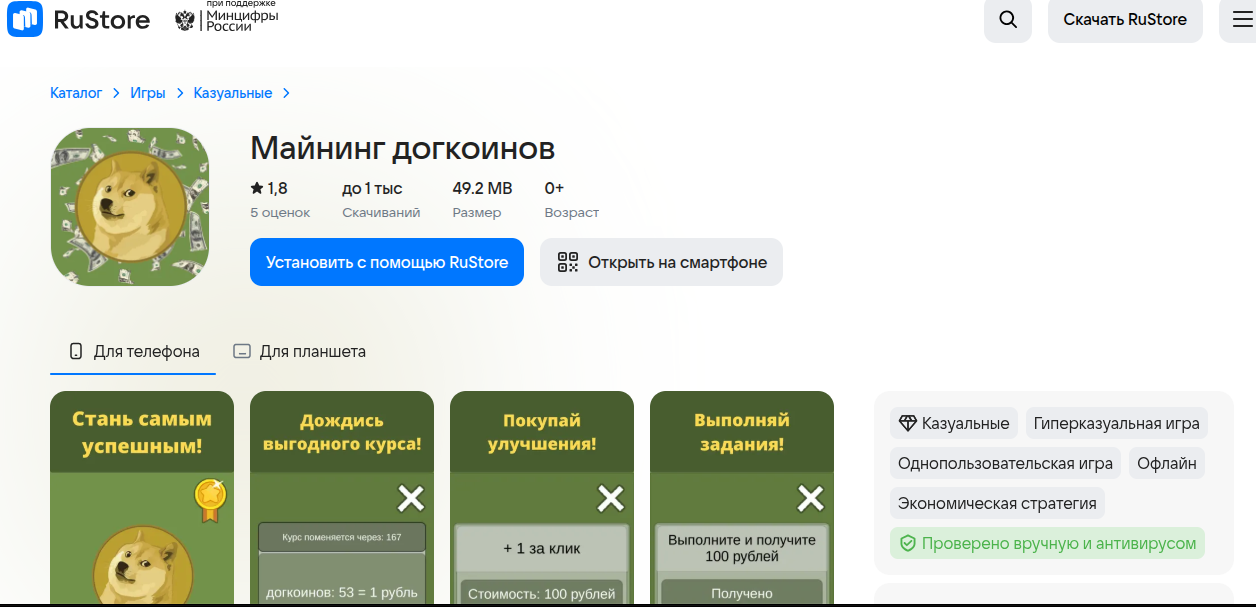Click the Скачиваний label
The image size is (1256, 607).
381,213
